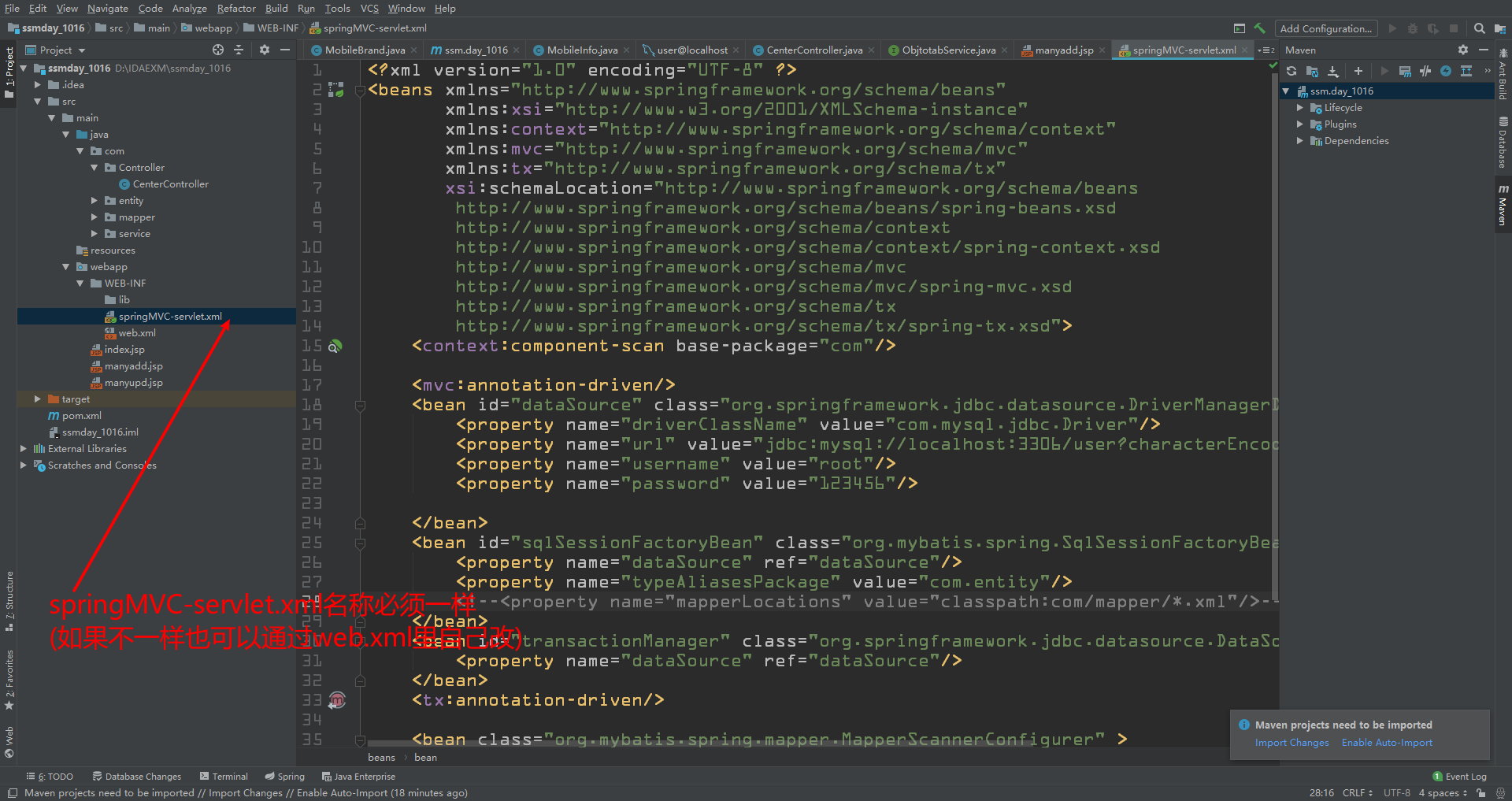Reimport all Maven projects refresh icon
Screen dimensions: 1512x801
[1291, 71]
